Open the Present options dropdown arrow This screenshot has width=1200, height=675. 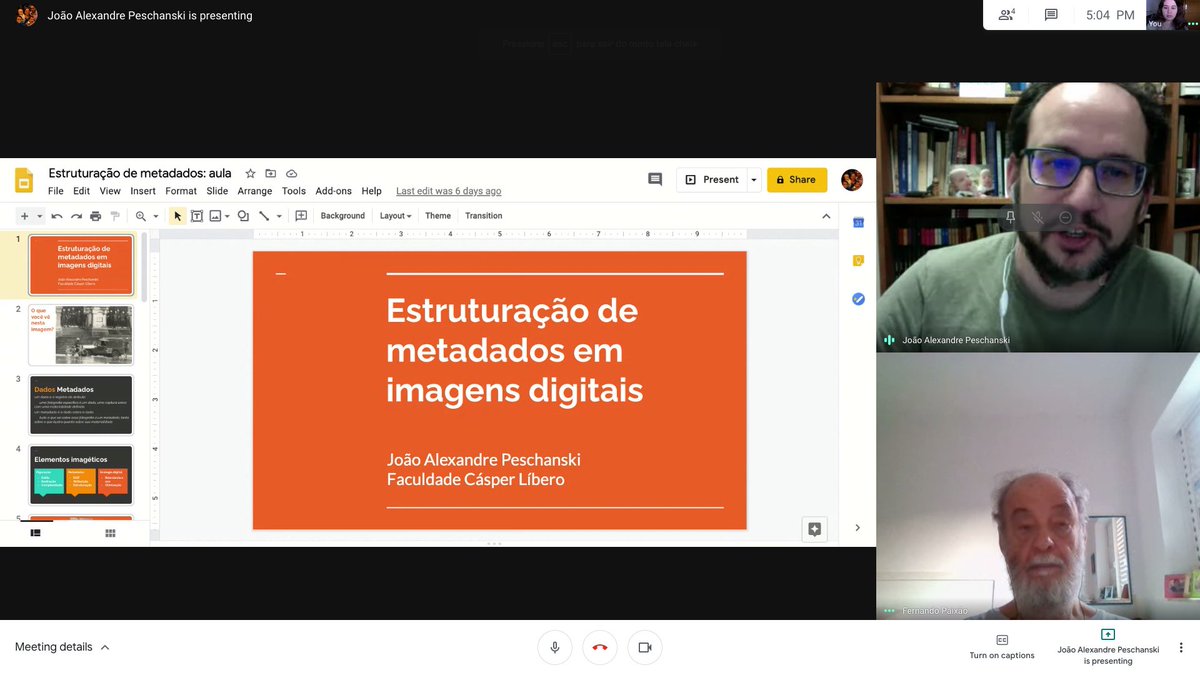coord(754,180)
